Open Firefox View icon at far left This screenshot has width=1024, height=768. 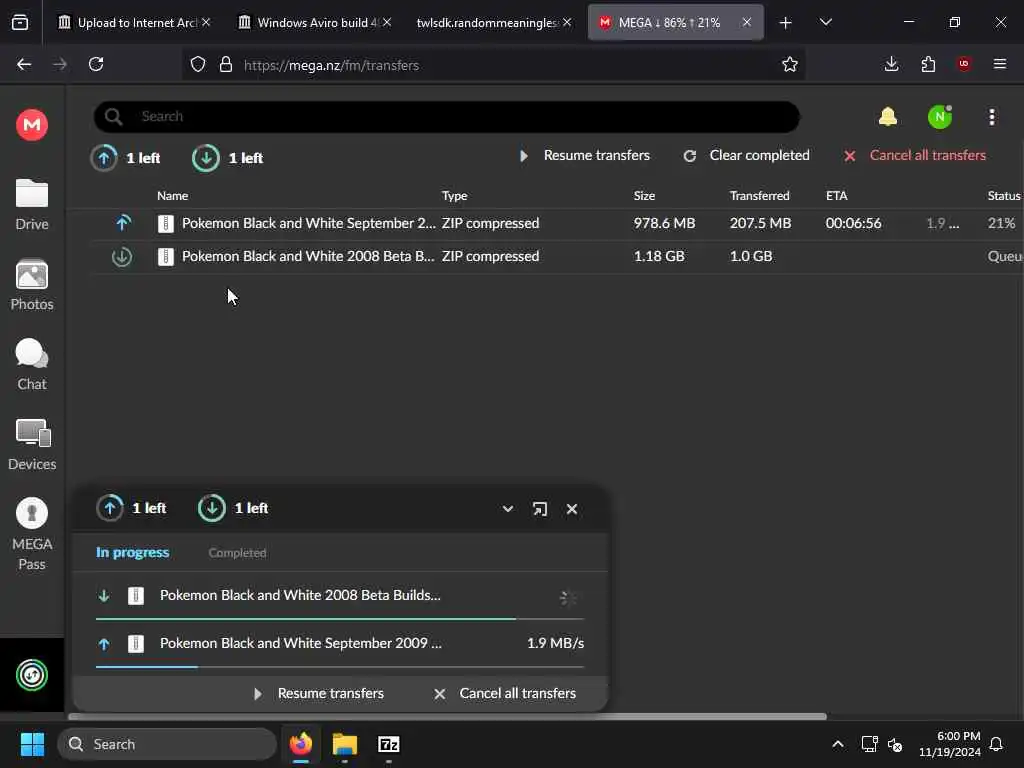click(20, 23)
